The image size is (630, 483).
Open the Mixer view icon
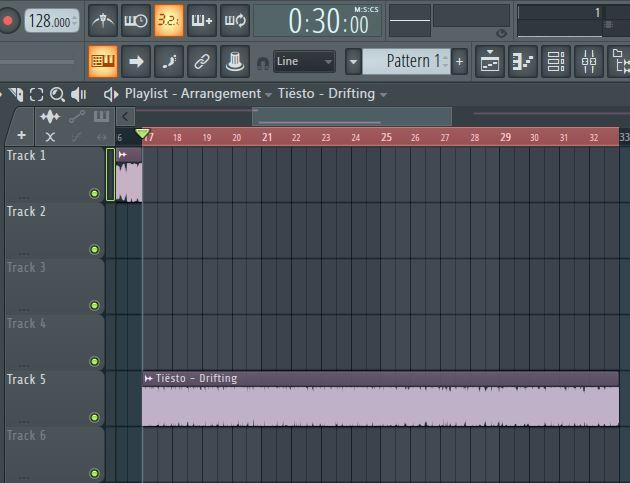pyautogui.click(x=589, y=61)
